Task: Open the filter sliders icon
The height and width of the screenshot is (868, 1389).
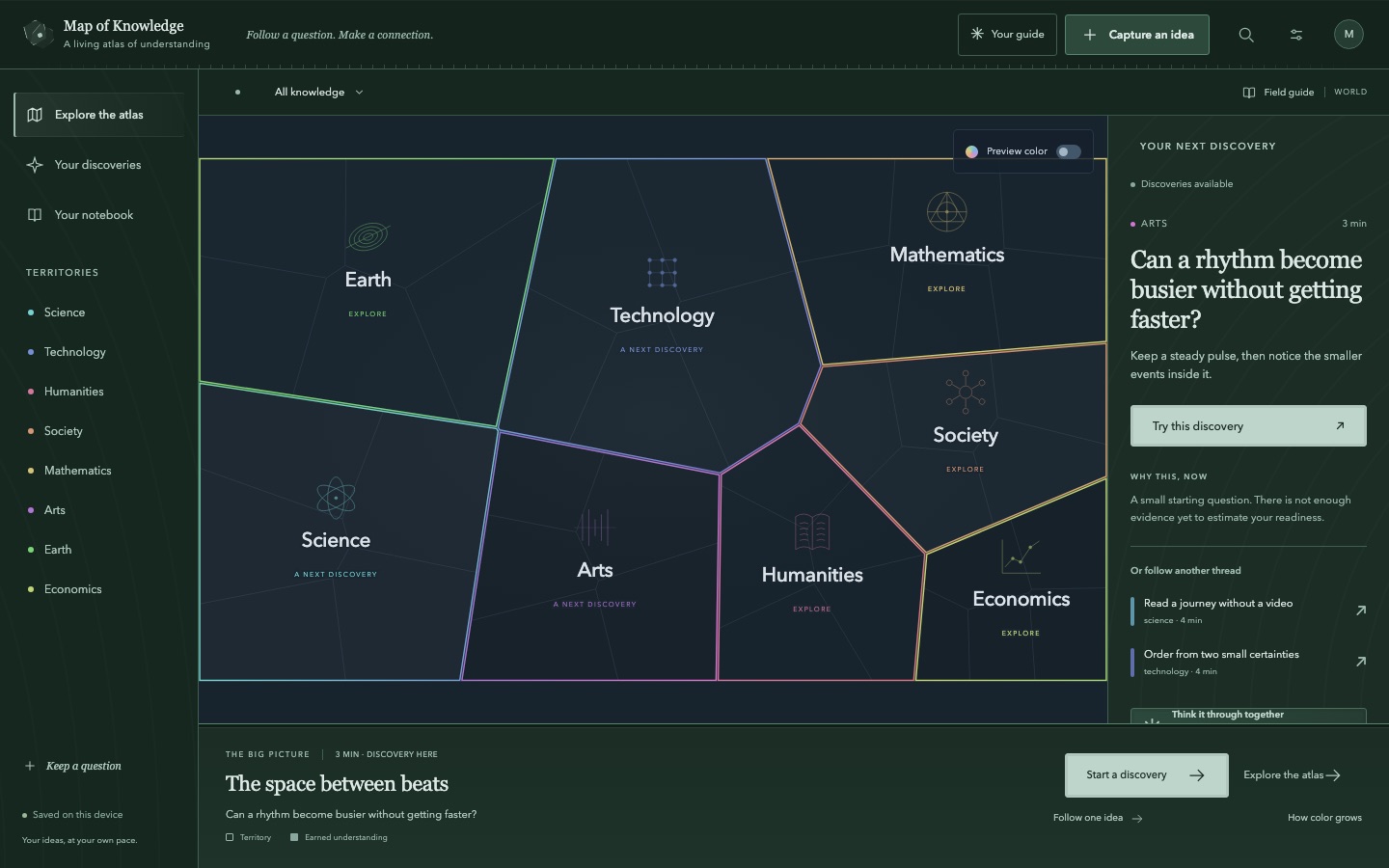Action: 1296,35
